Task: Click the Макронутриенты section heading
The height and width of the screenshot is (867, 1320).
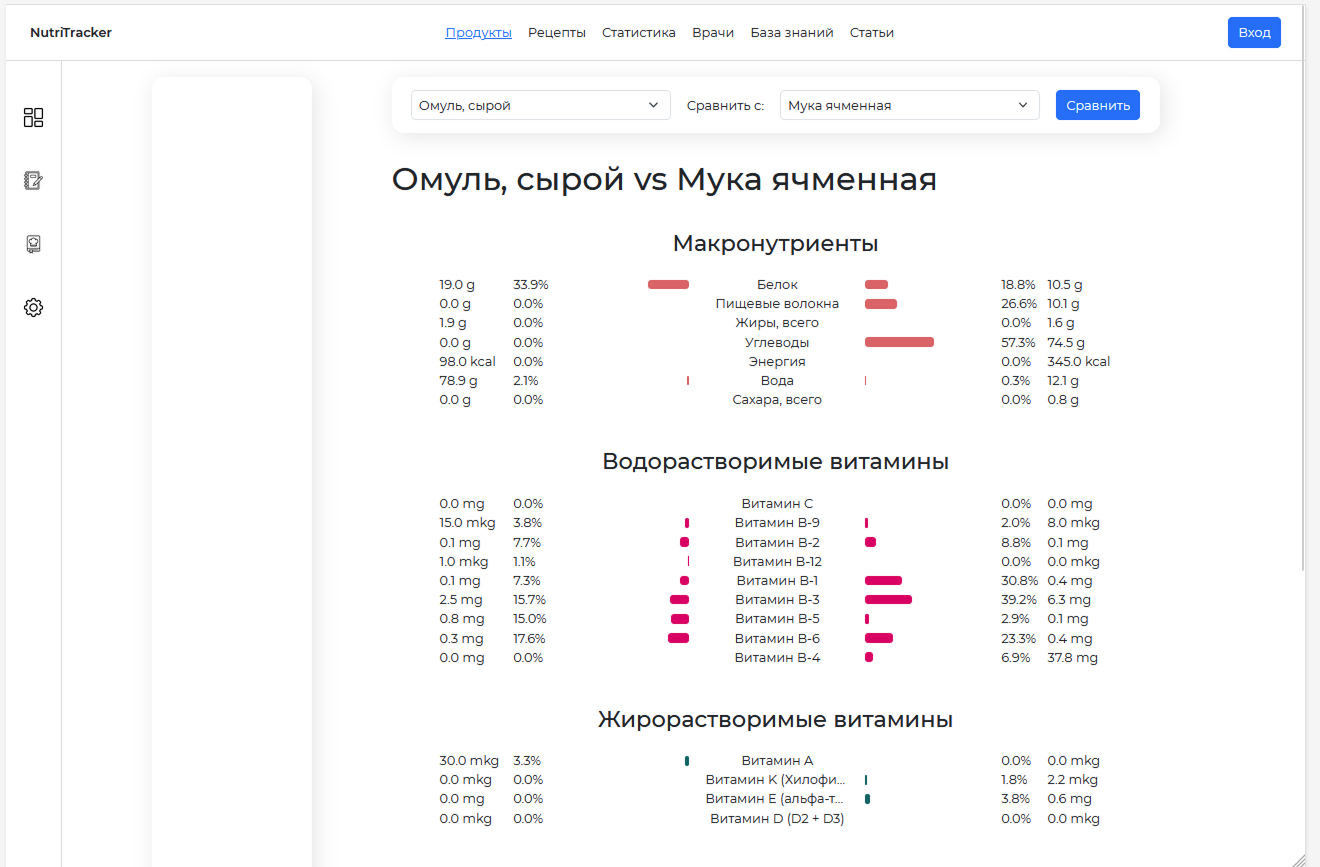Action: 776,243
